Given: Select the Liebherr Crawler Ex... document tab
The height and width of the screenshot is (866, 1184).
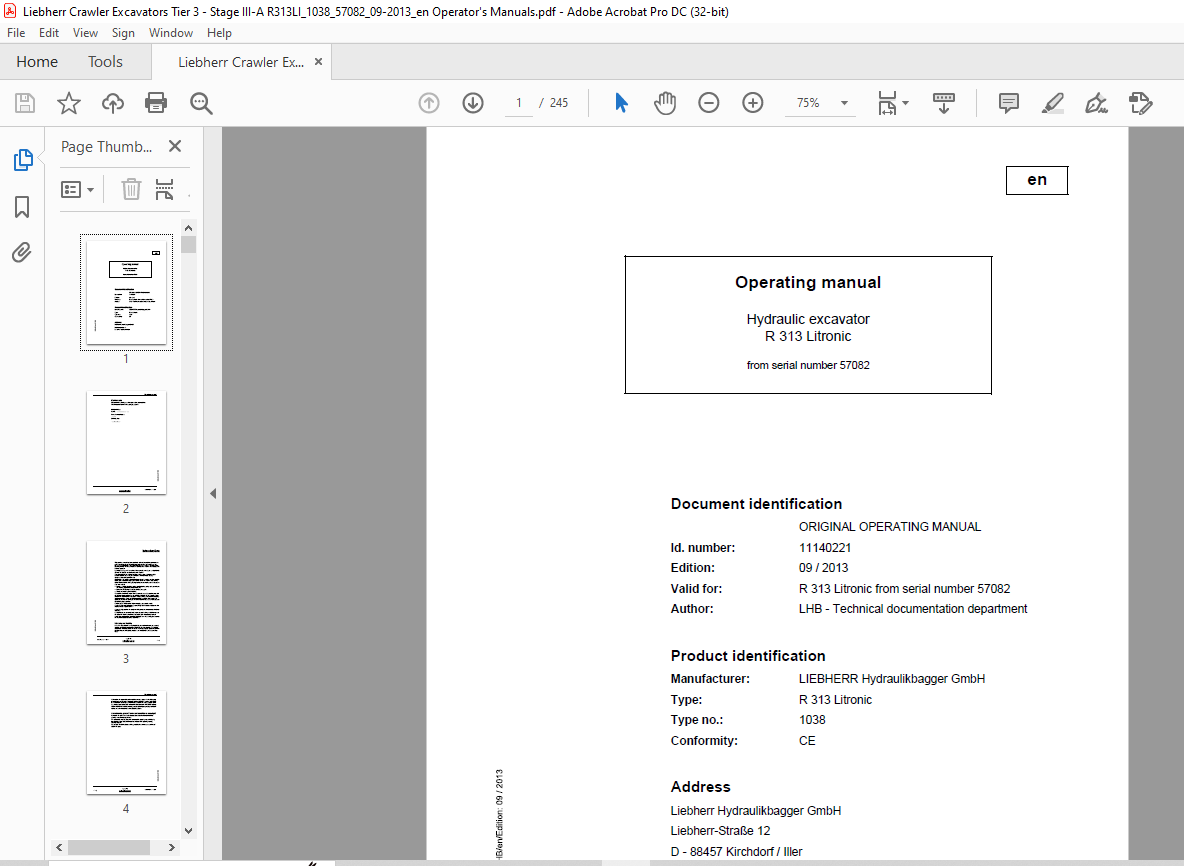Looking at the screenshot, I should (241, 62).
